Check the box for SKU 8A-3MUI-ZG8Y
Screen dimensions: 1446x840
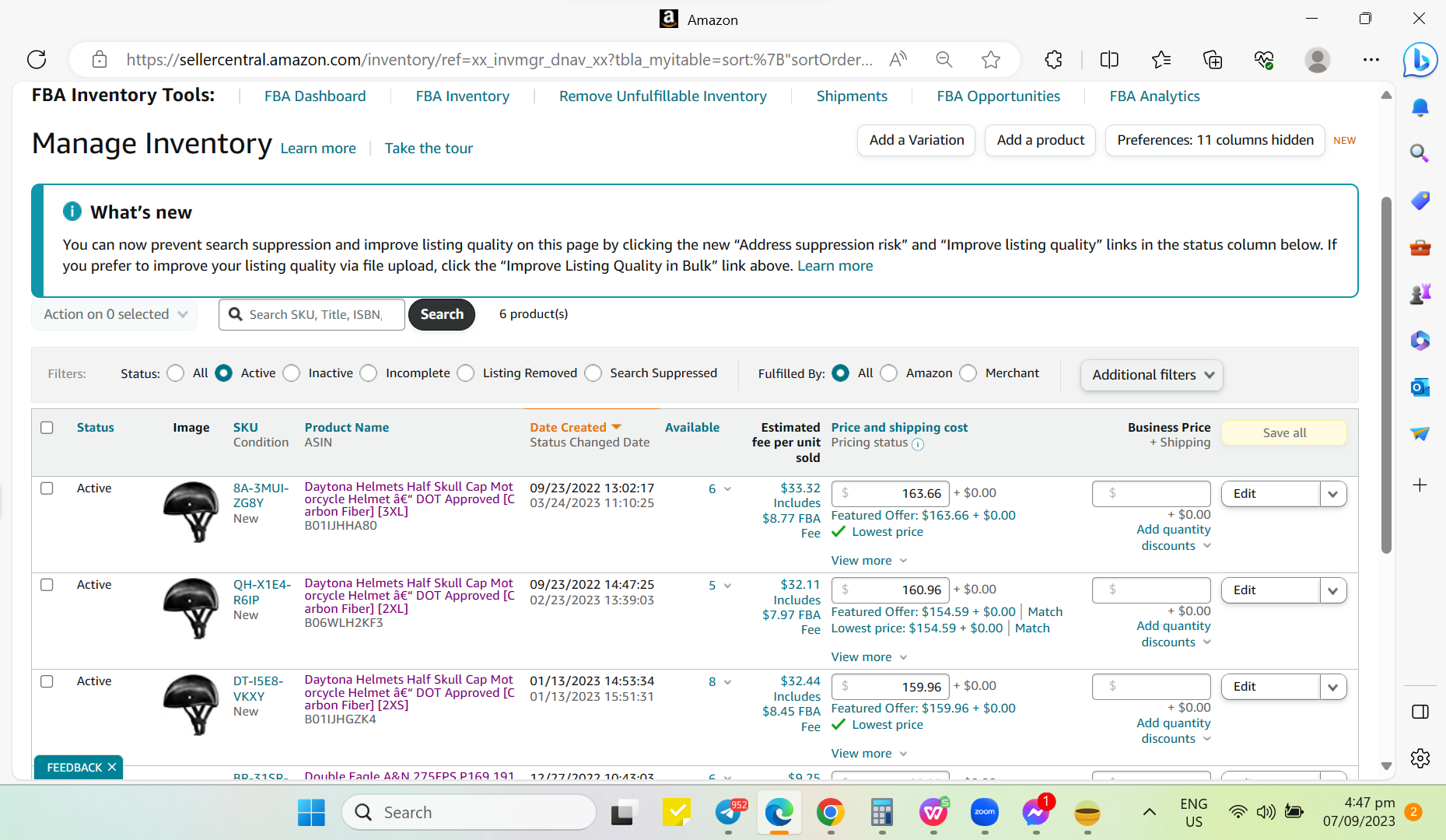[x=47, y=488]
